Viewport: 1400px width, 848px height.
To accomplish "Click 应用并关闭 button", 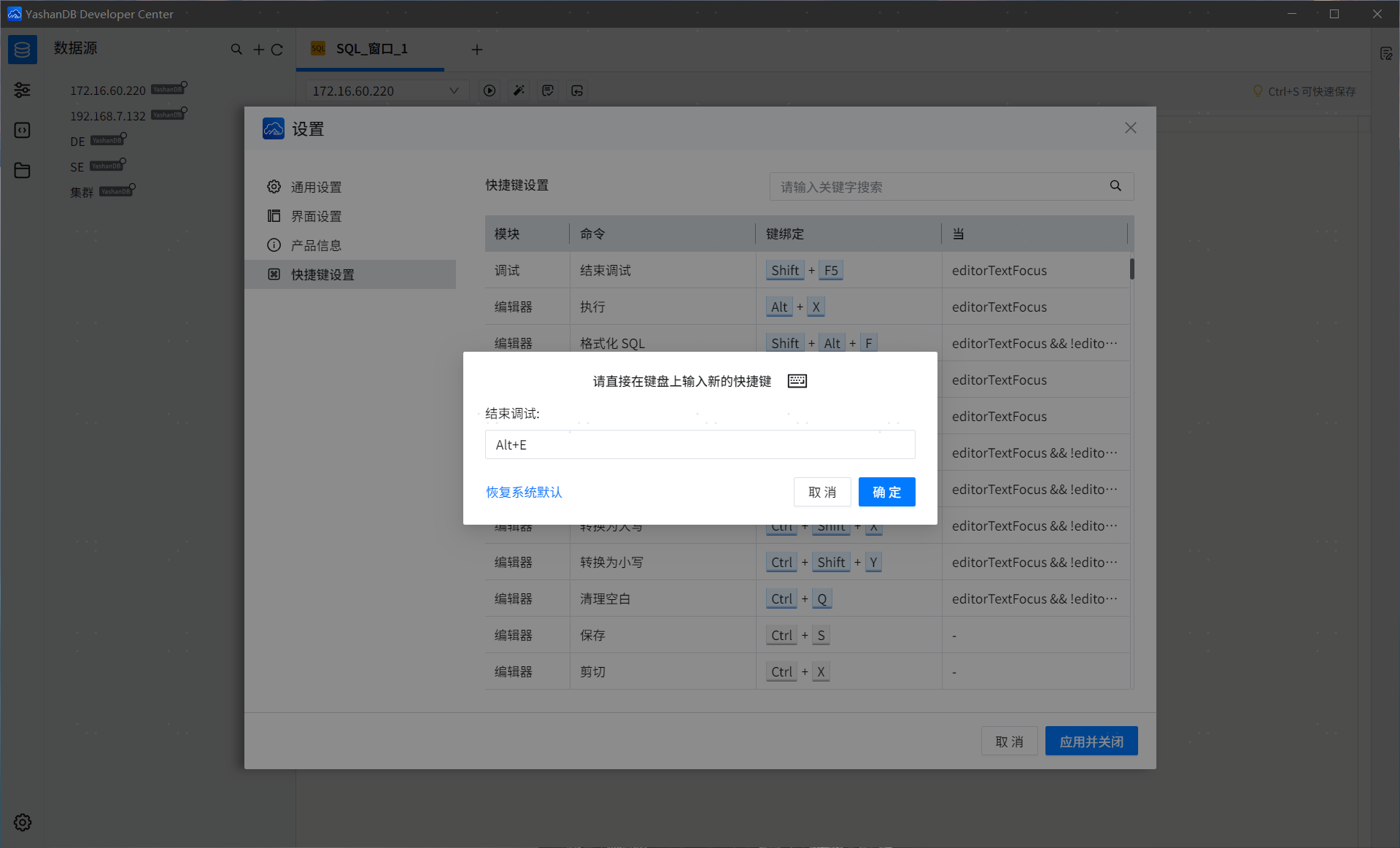I will pyautogui.click(x=1091, y=741).
